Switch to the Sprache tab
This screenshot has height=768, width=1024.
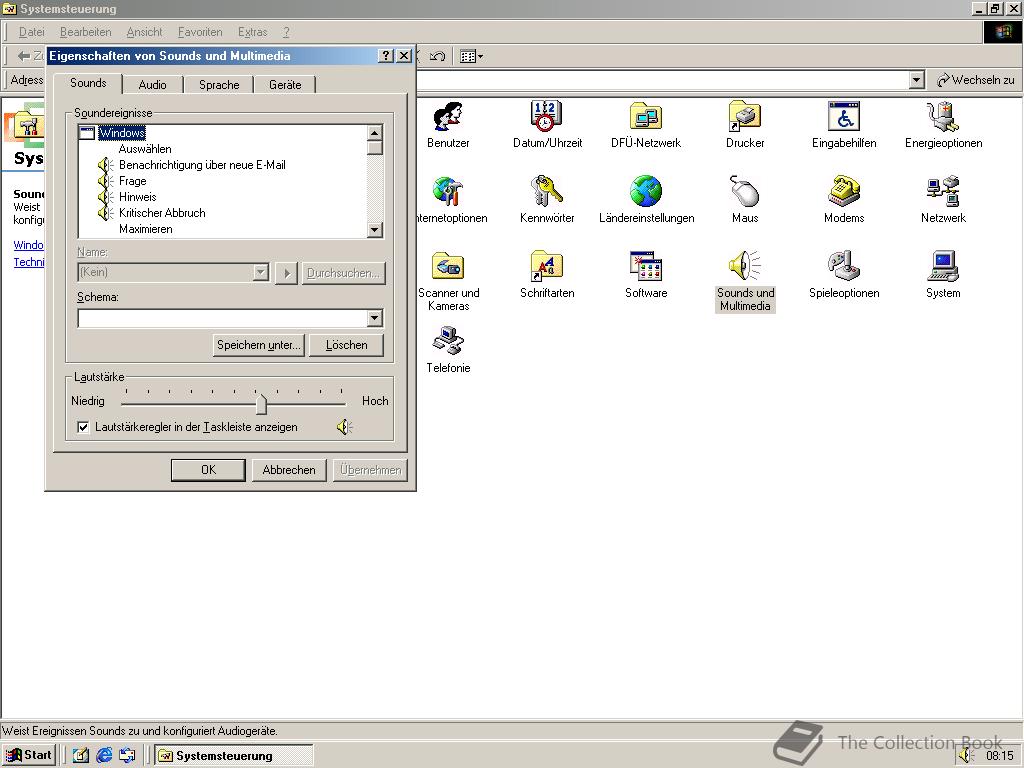[x=219, y=85]
